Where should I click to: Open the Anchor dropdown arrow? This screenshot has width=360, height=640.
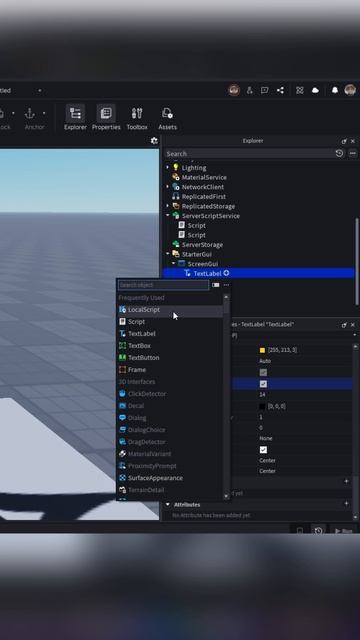(x=44, y=113)
